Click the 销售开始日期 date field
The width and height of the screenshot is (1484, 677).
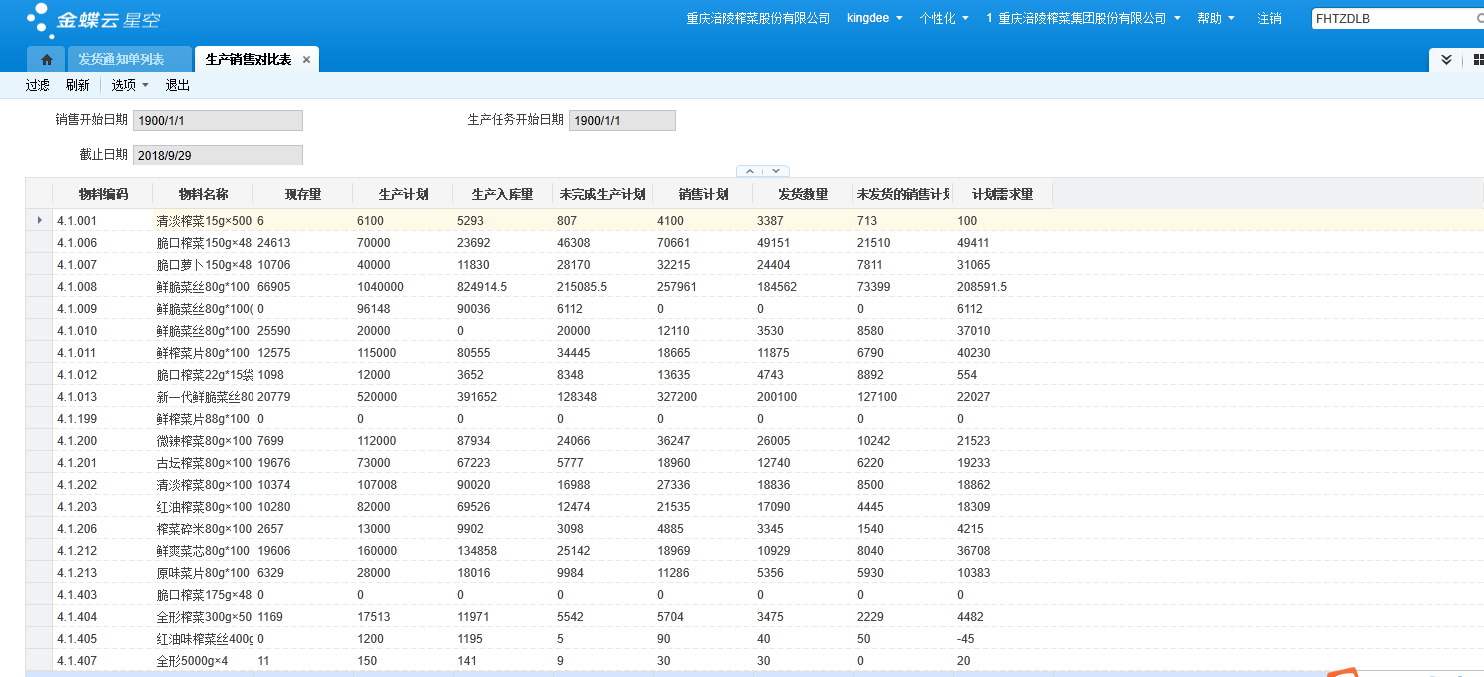pyautogui.click(x=218, y=120)
